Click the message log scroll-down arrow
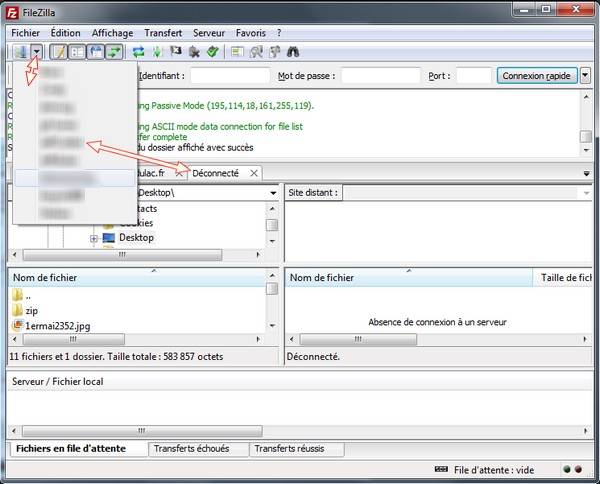Image resolution: width=600 pixels, height=484 pixels. click(x=586, y=150)
